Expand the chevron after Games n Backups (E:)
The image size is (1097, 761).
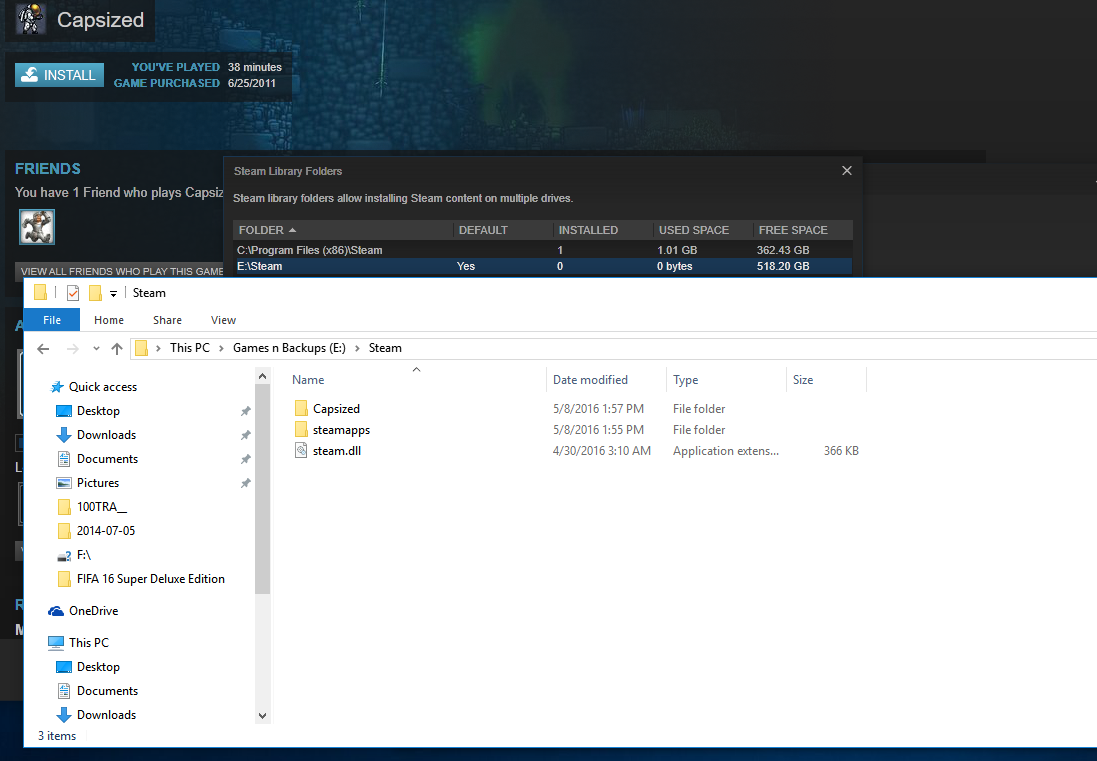point(358,348)
